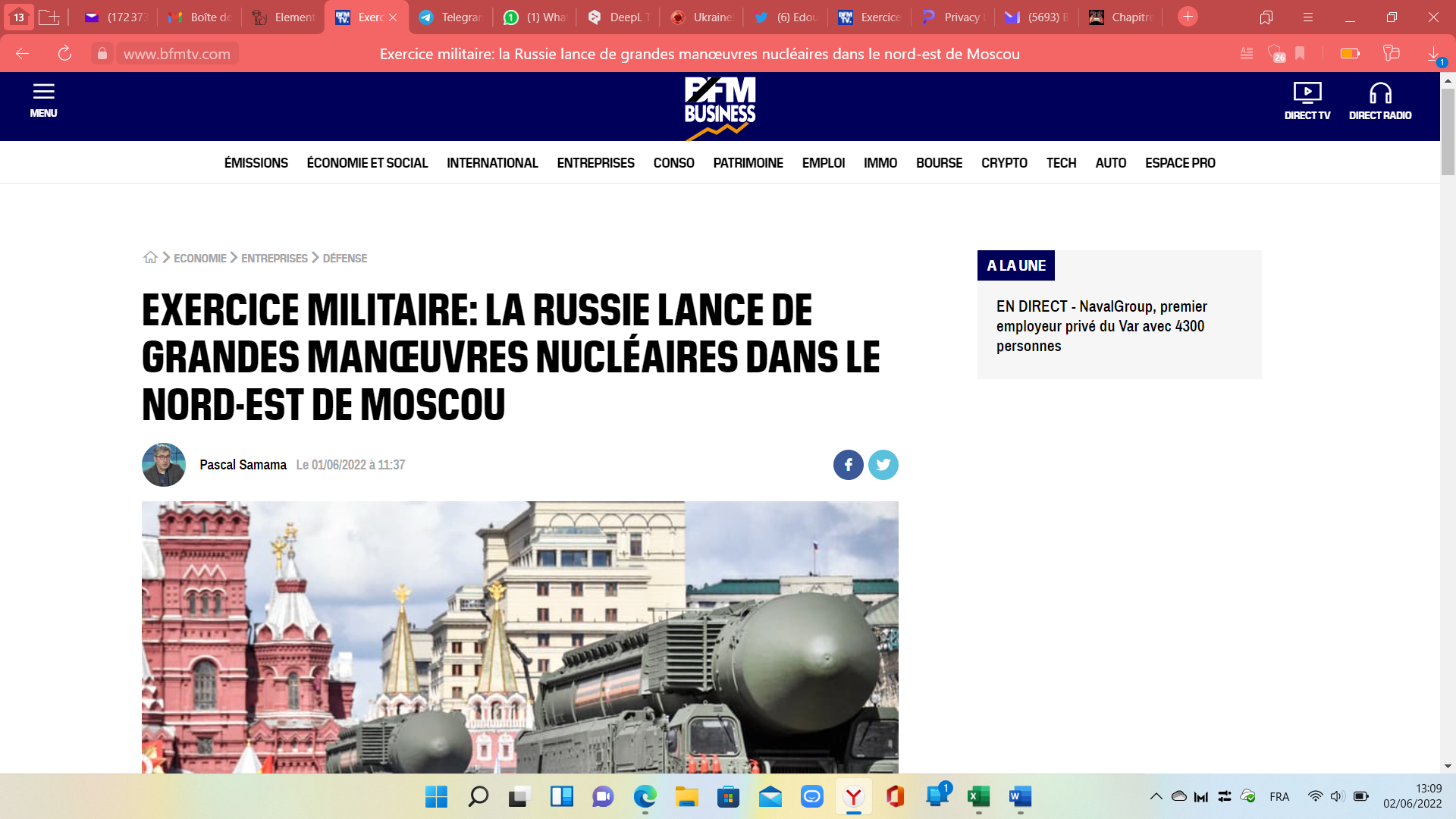Click the home breadcrumb icon

click(x=150, y=258)
